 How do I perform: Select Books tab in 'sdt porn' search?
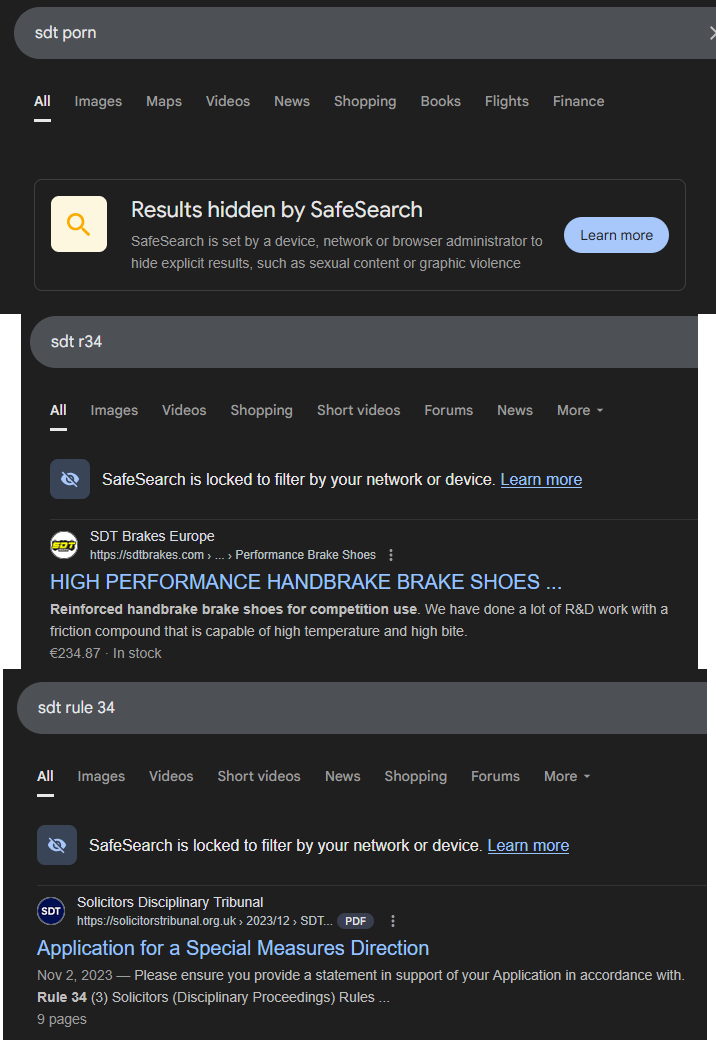[440, 101]
